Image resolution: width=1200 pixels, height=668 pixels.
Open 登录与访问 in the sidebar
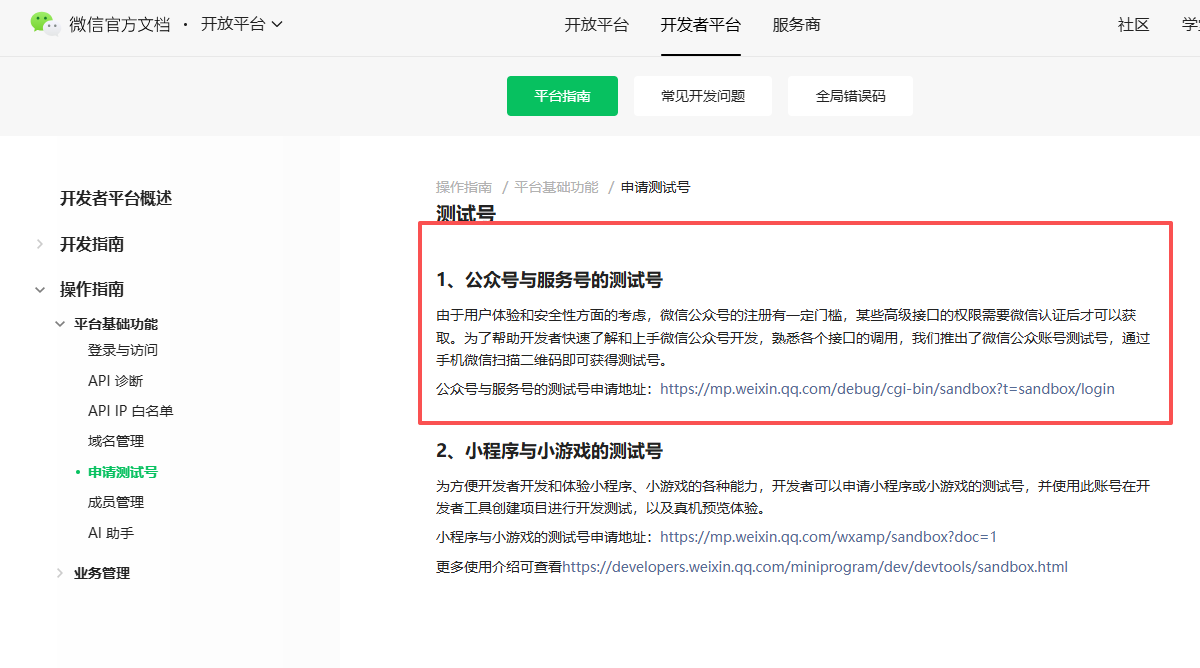(123, 350)
